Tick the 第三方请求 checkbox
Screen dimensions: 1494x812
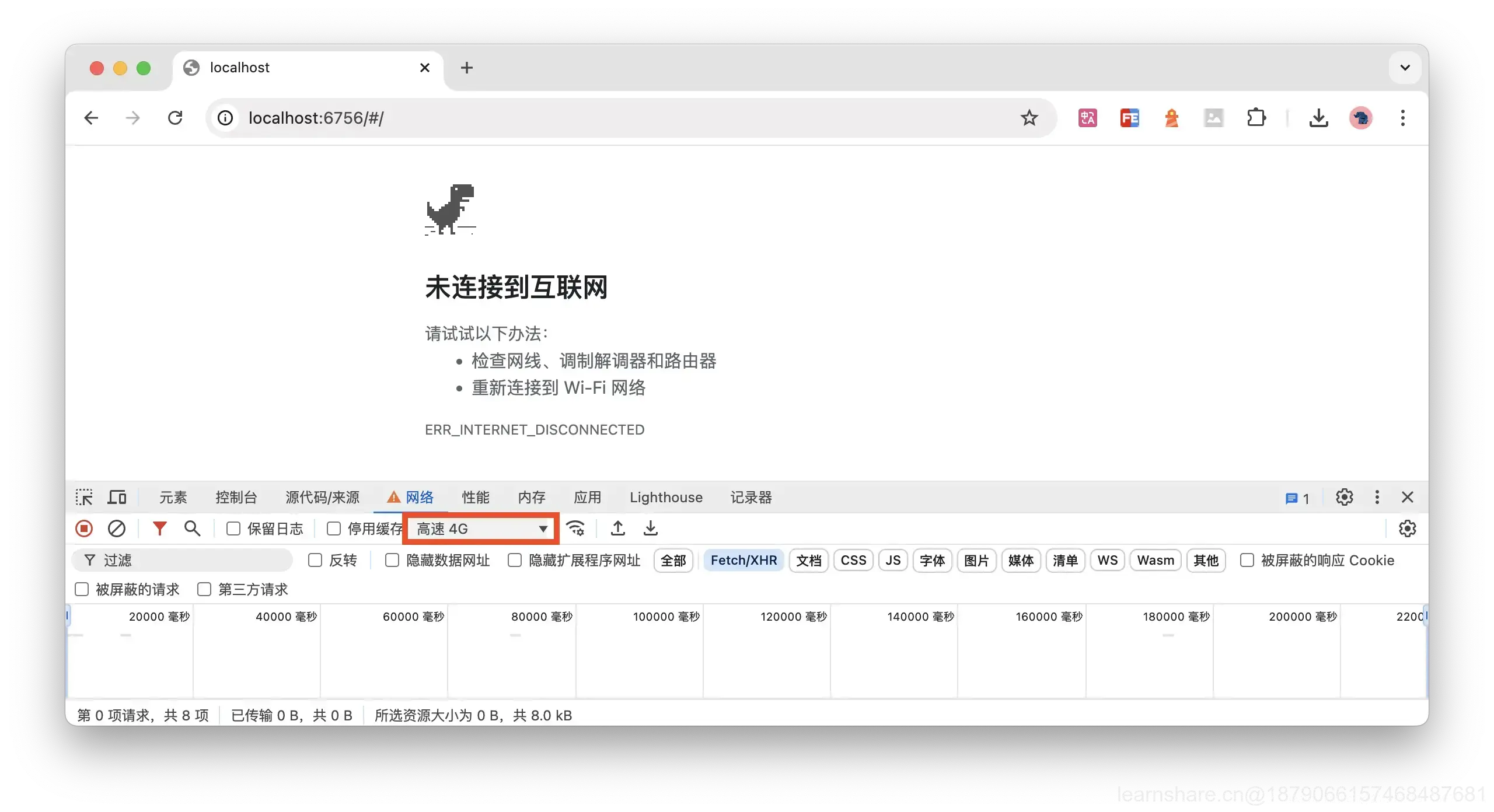[x=204, y=589]
